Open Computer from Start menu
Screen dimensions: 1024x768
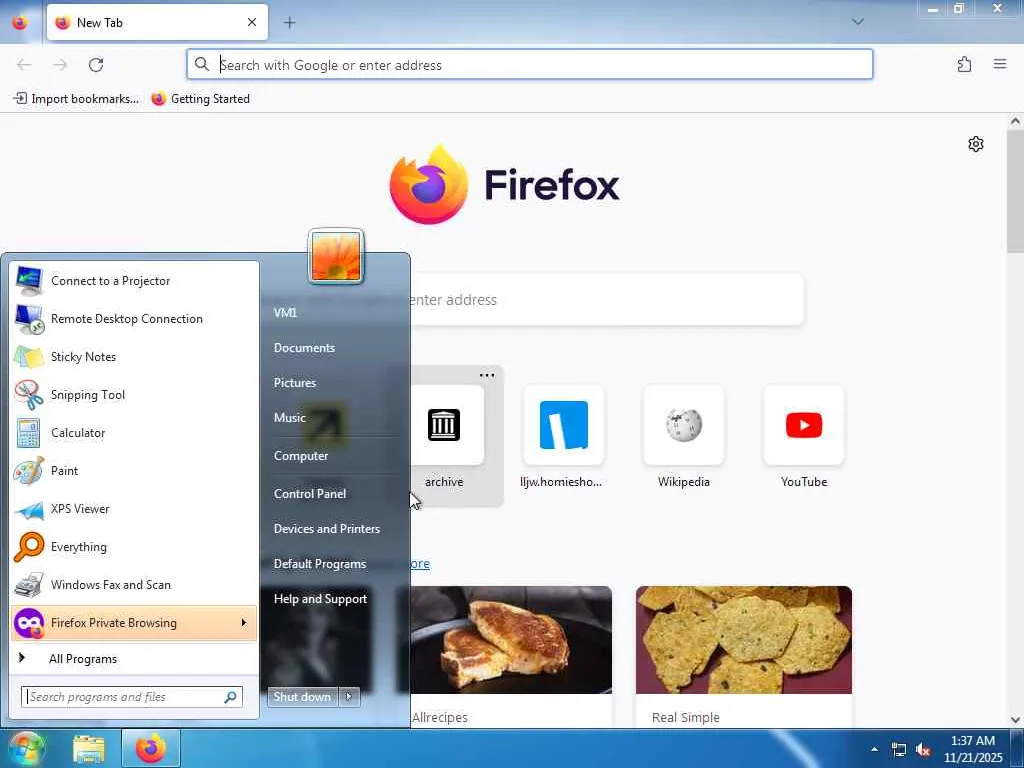point(301,456)
